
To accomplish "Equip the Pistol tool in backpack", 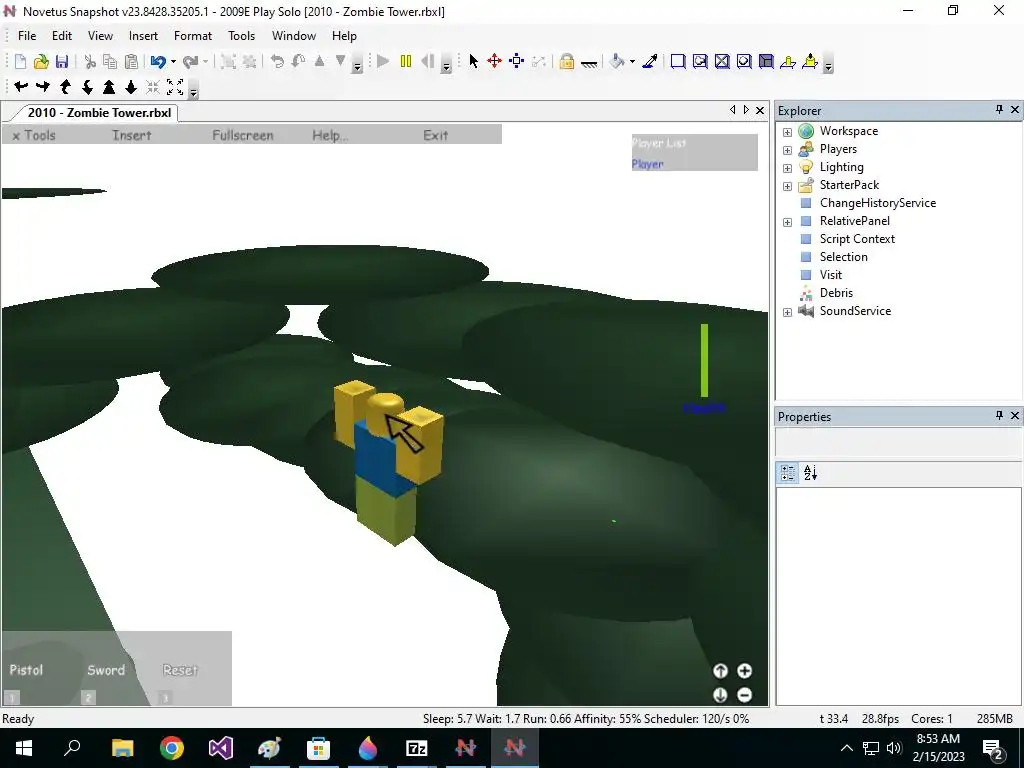I will 26,670.
